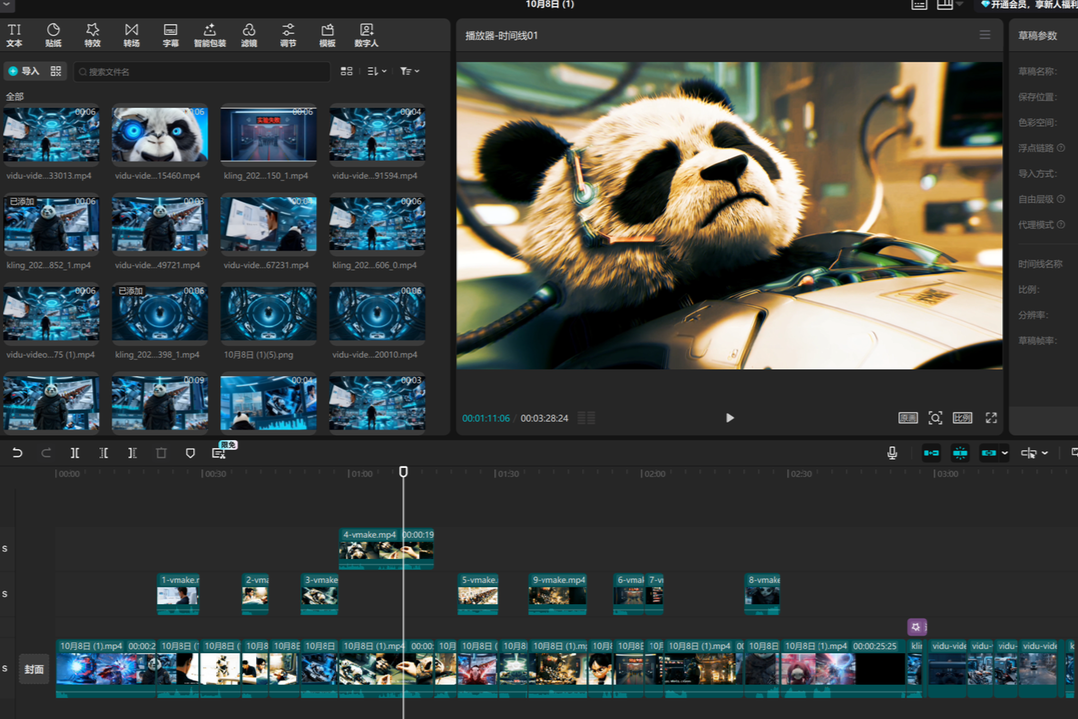Click the 导入 import button

pos(24,71)
